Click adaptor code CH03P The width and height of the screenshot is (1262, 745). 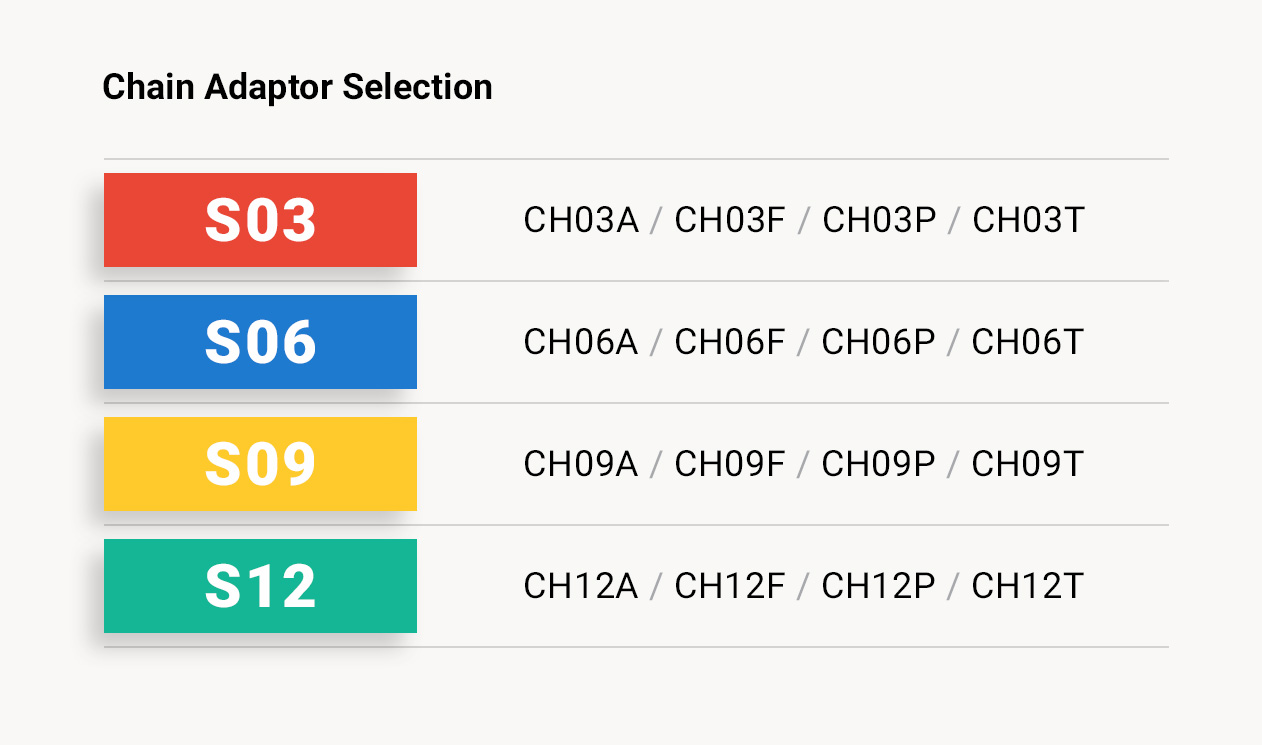(x=879, y=220)
